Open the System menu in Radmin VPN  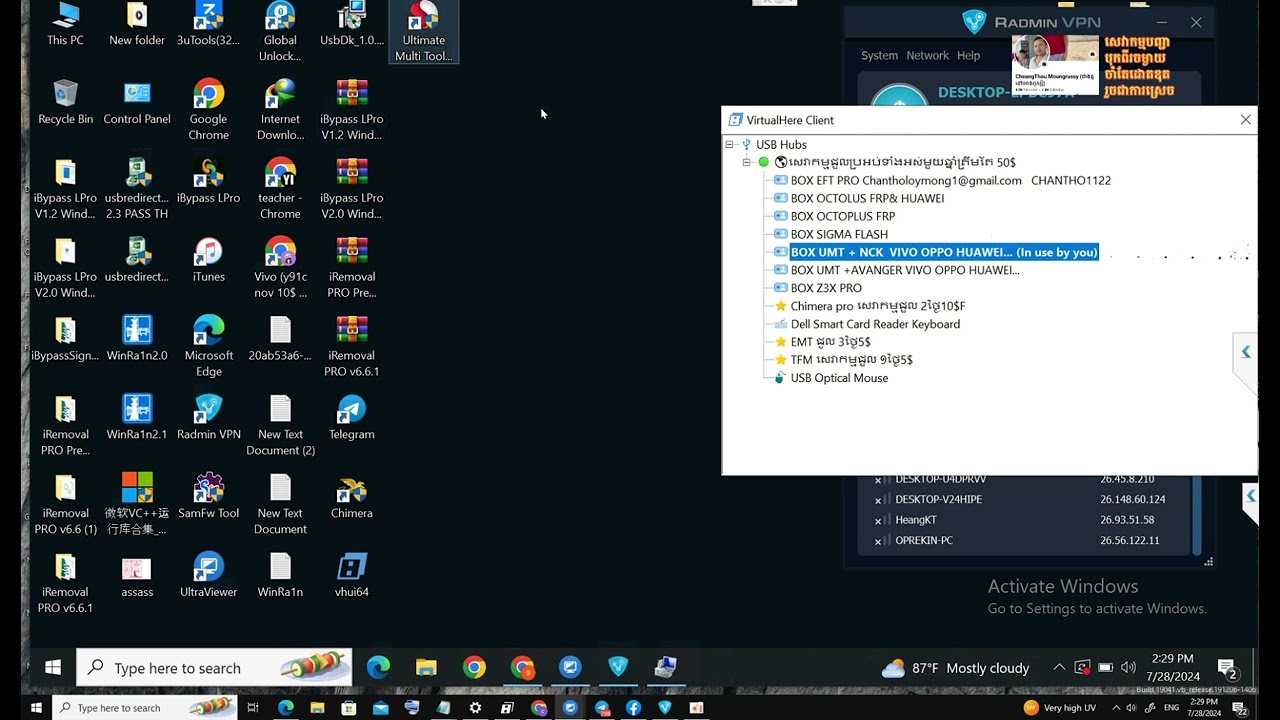(x=879, y=56)
